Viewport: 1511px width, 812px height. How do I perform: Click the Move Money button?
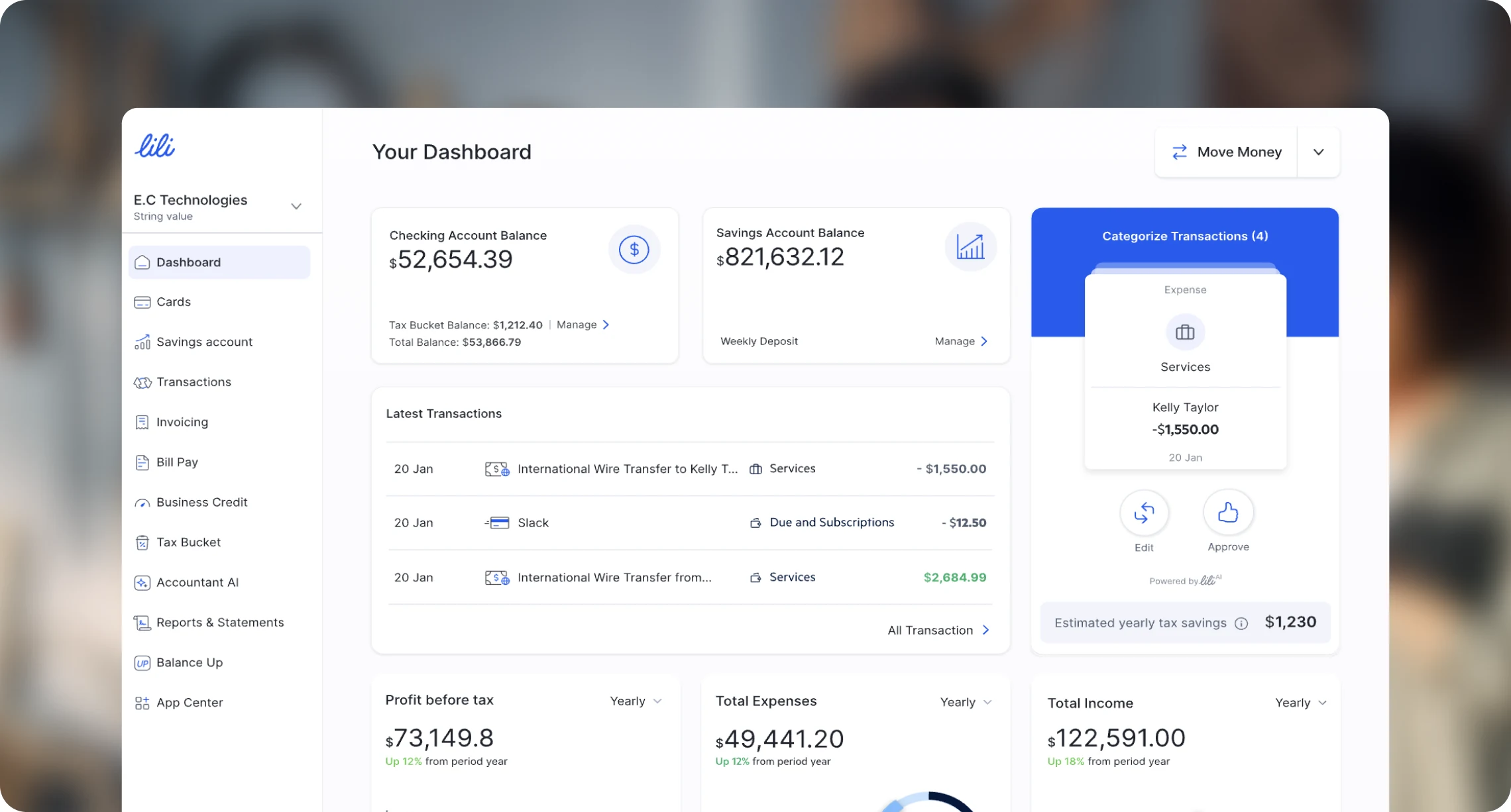(x=1226, y=152)
